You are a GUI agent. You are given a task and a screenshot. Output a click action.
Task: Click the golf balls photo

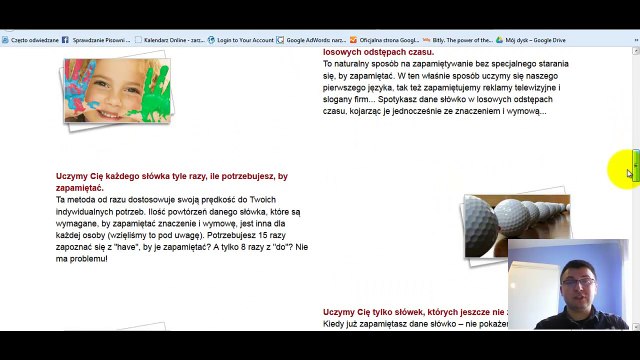pos(517,226)
